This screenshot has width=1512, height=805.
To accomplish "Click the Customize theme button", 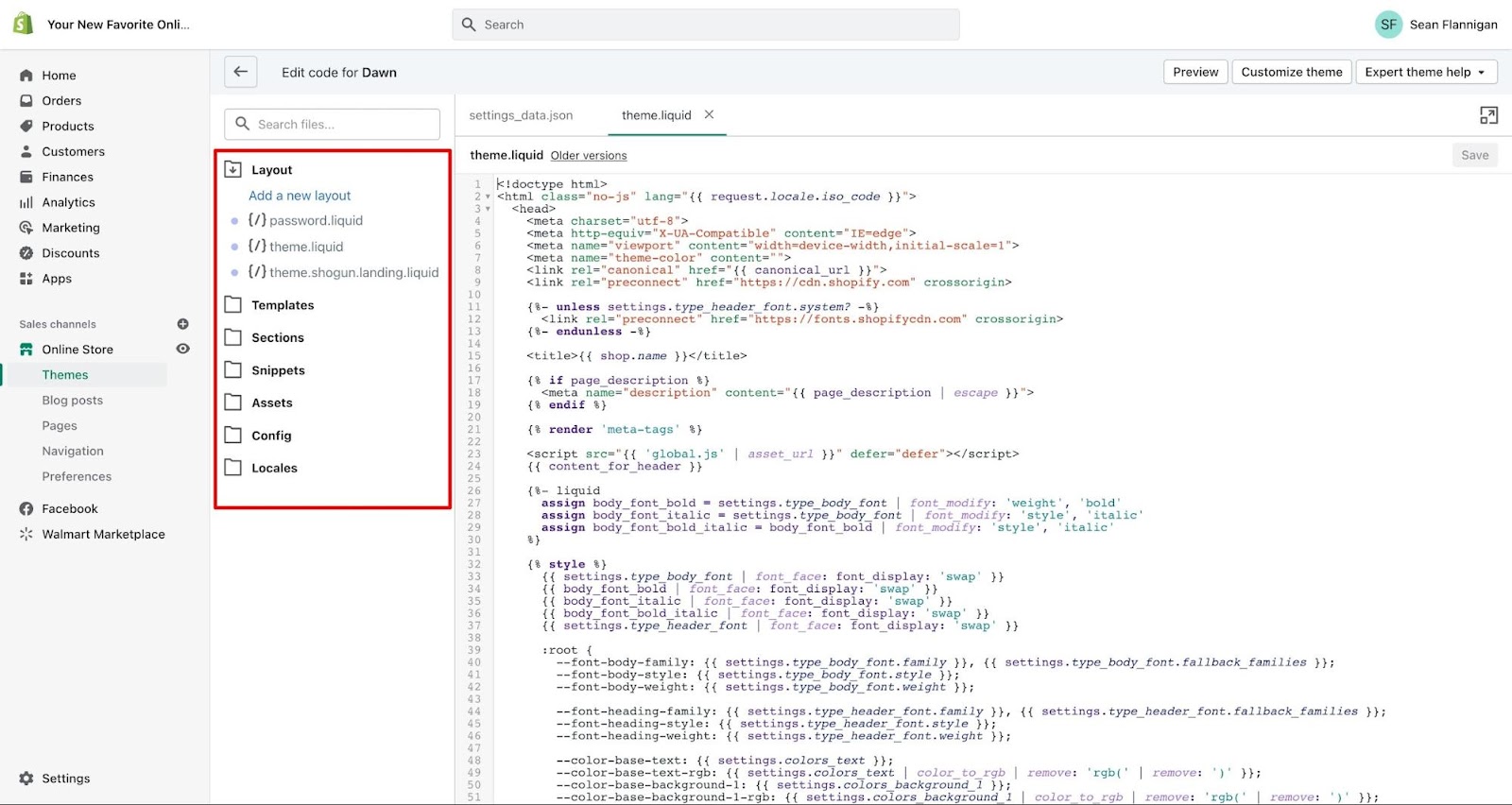I will (x=1292, y=72).
